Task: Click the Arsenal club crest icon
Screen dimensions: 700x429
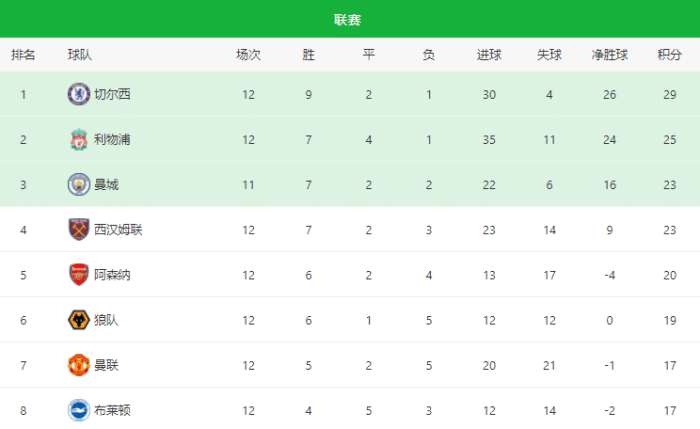Action: pos(78,275)
